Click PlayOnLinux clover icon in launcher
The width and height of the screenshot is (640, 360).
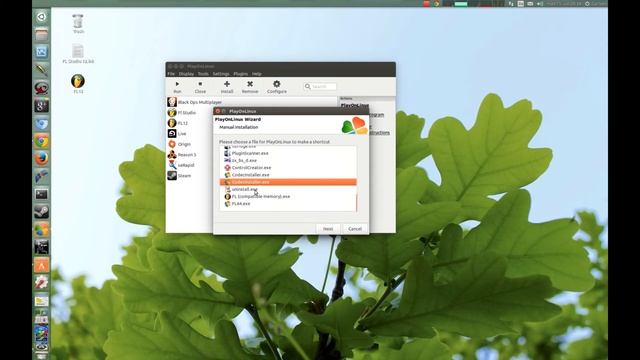click(41, 229)
